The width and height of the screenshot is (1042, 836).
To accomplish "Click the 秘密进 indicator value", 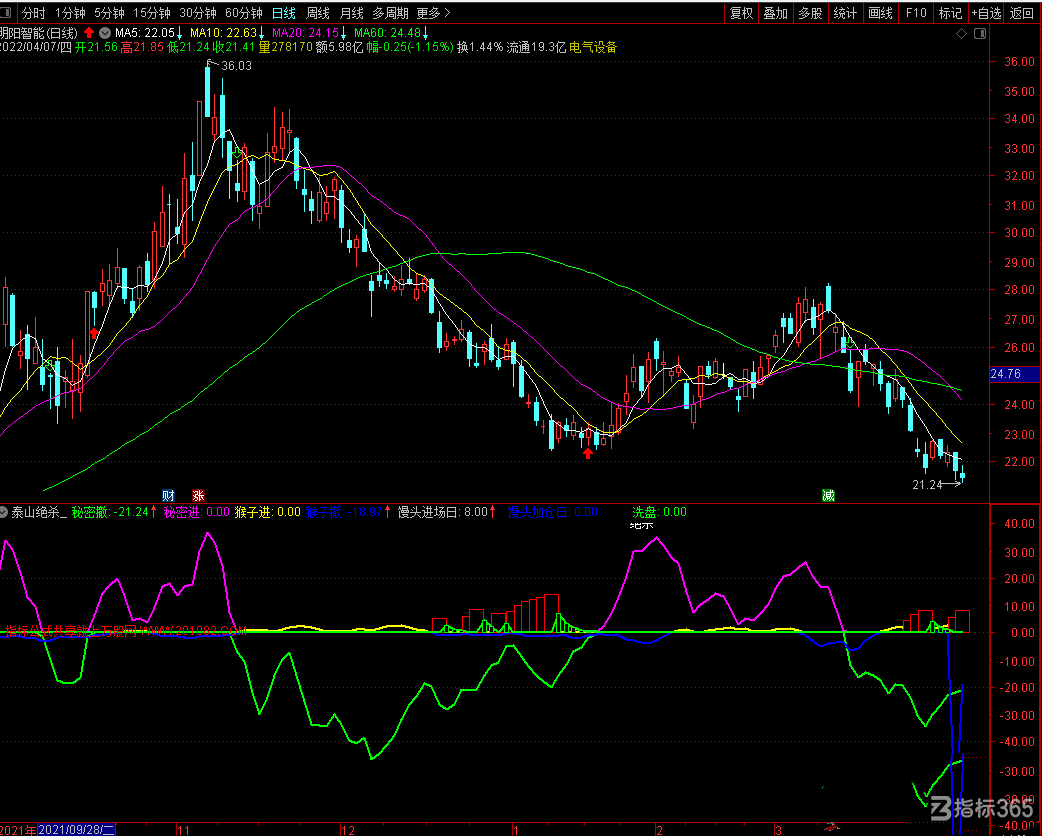I will point(197,512).
